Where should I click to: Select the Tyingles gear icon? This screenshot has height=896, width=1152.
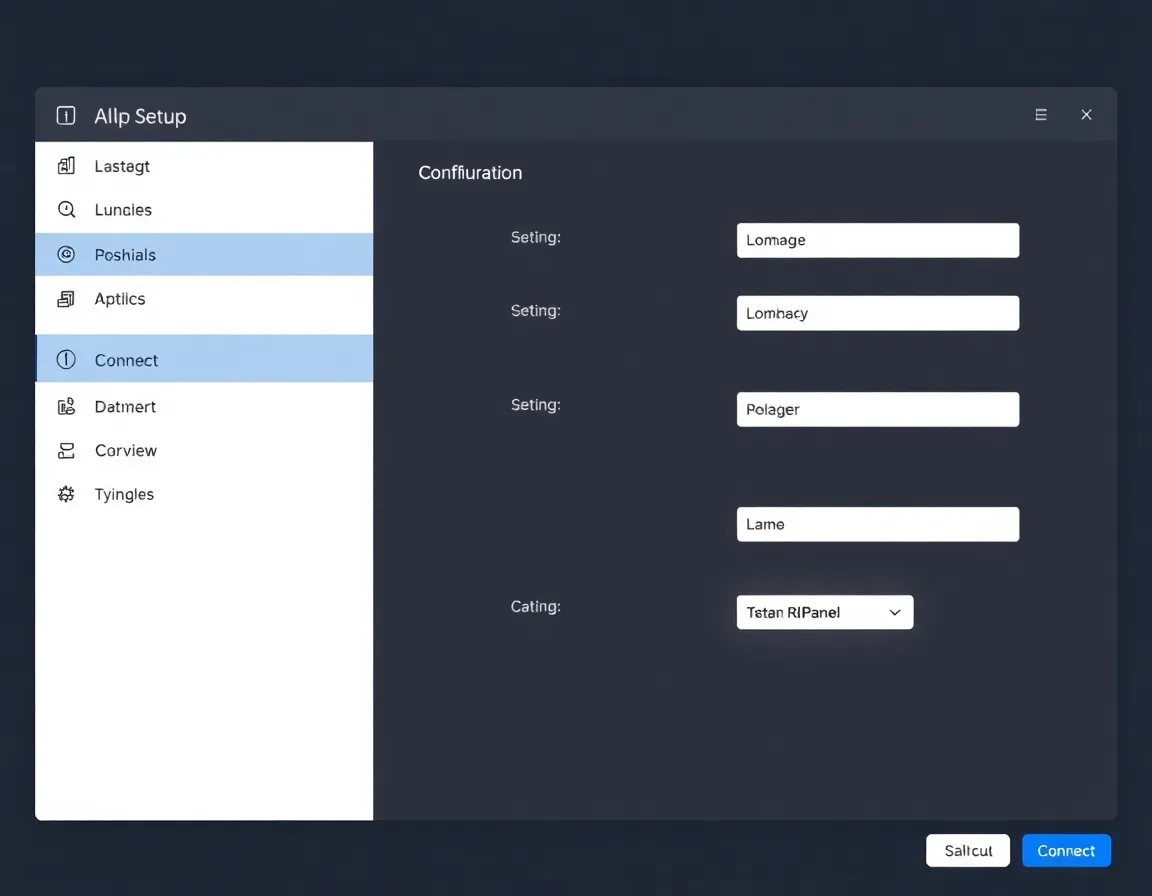tap(65, 494)
